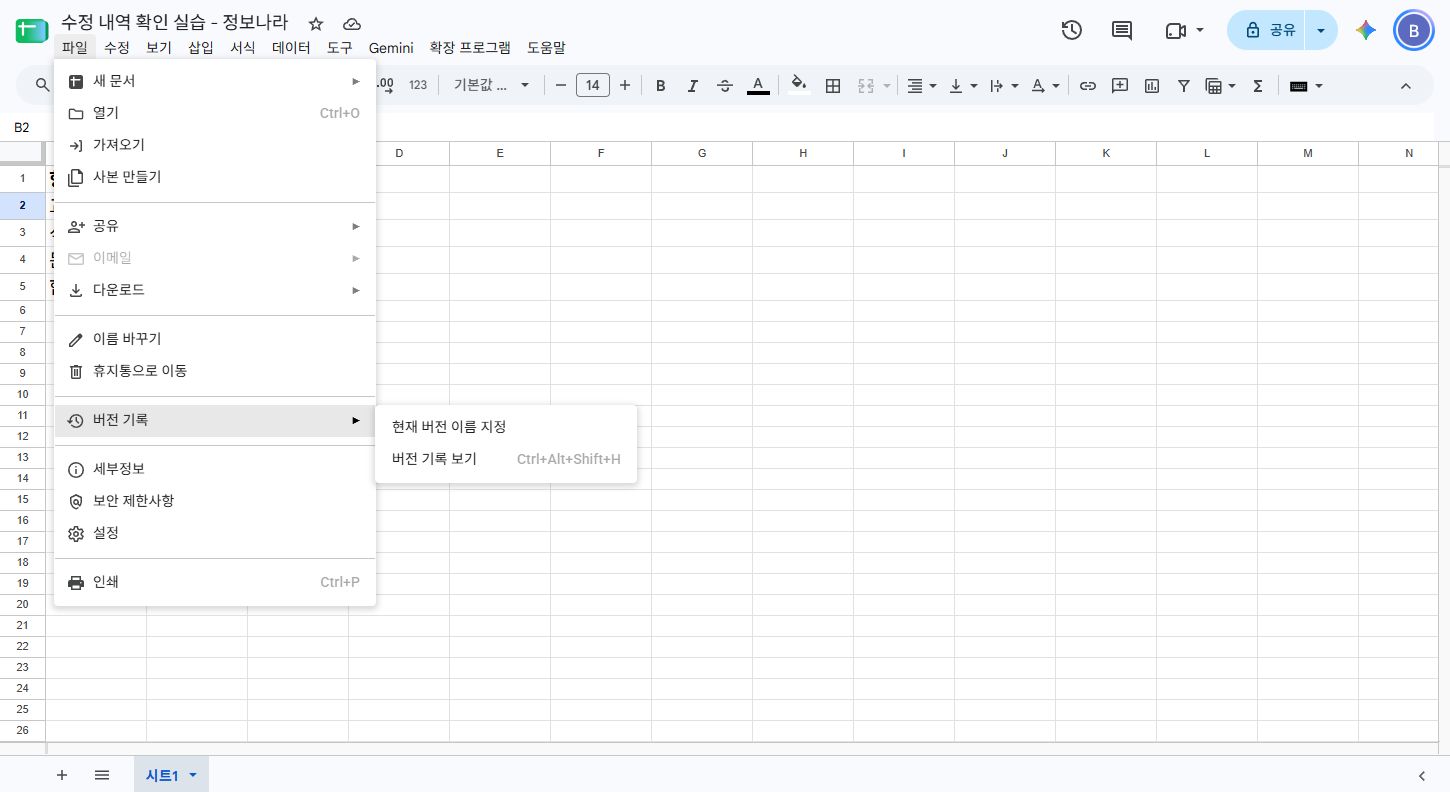
Task: Add a new sheet with plus icon
Action: [x=62, y=775]
